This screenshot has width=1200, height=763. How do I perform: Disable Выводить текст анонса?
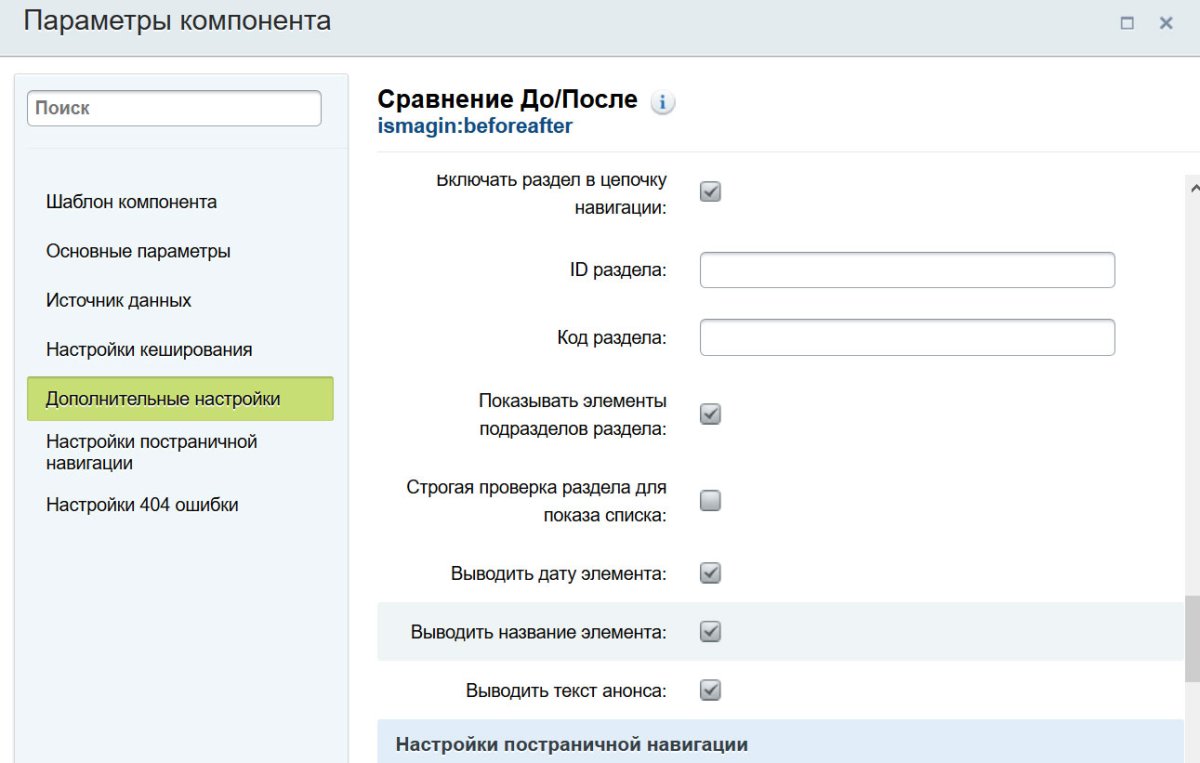(710, 689)
